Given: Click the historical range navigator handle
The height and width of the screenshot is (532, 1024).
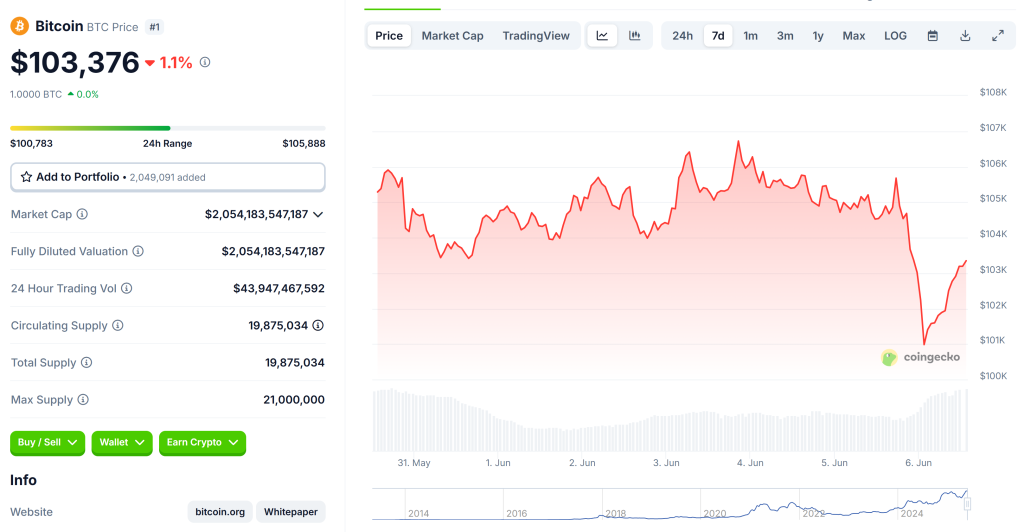Looking at the screenshot, I should 967,504.
